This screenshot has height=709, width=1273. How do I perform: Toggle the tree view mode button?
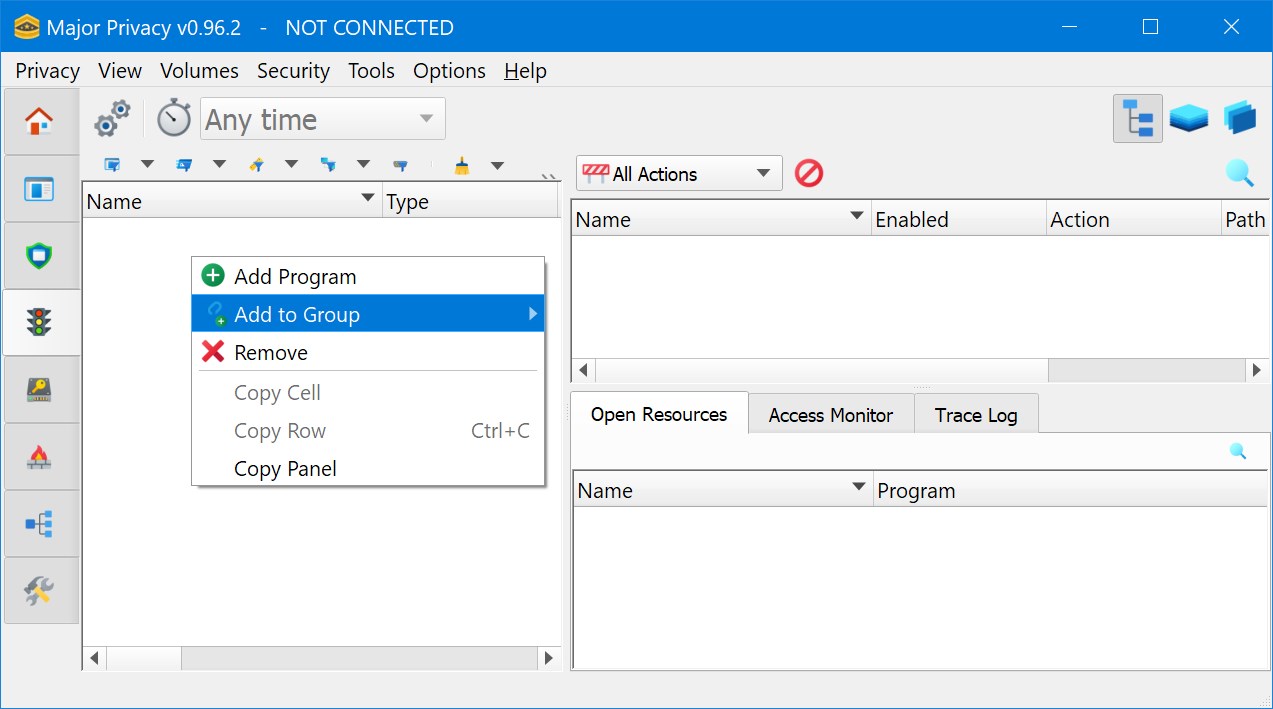[1137, 116]
